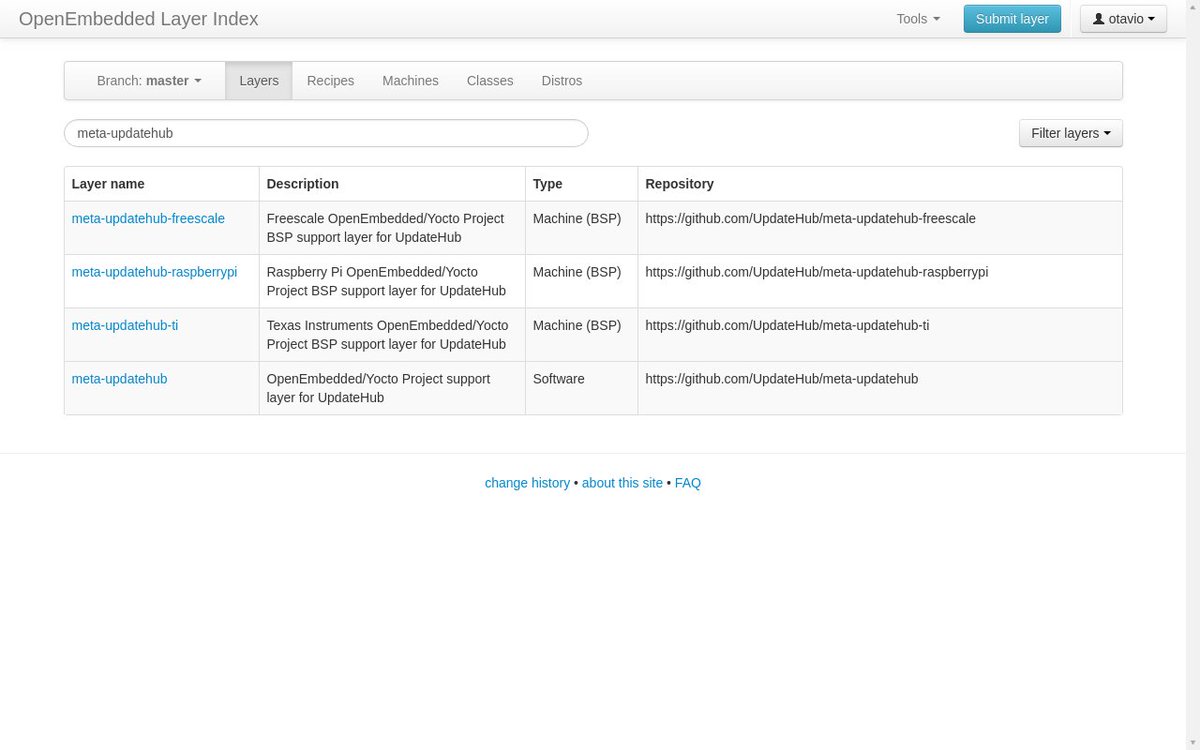Click the Freescale BSP support layer description
Screen dimensions: 1200x750
coord(386,228)
